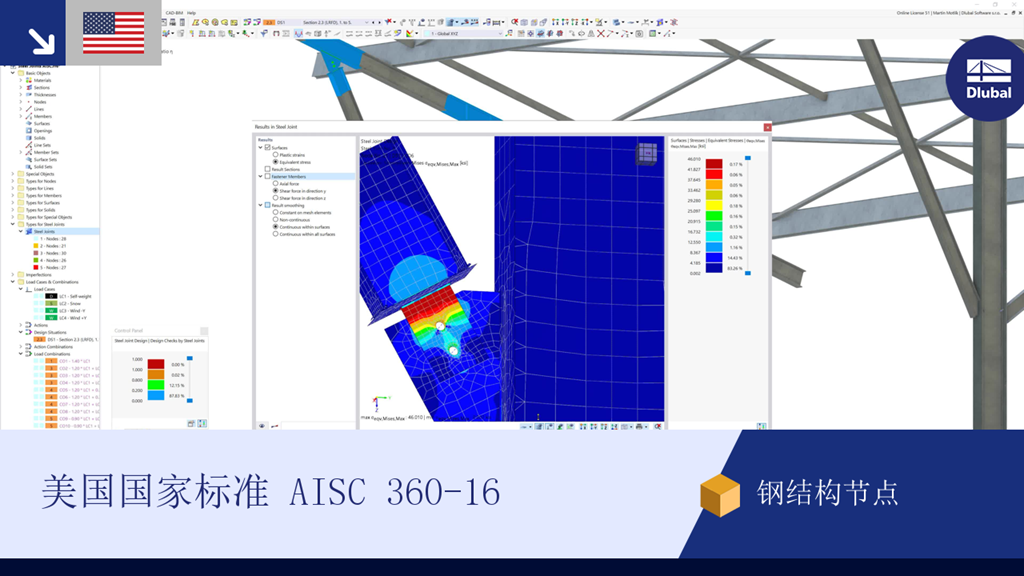This screenshot has width=1024, height=576.
Task: Click the print icon in dialog bottom toolbar
Action: click(x=639, y=426)
